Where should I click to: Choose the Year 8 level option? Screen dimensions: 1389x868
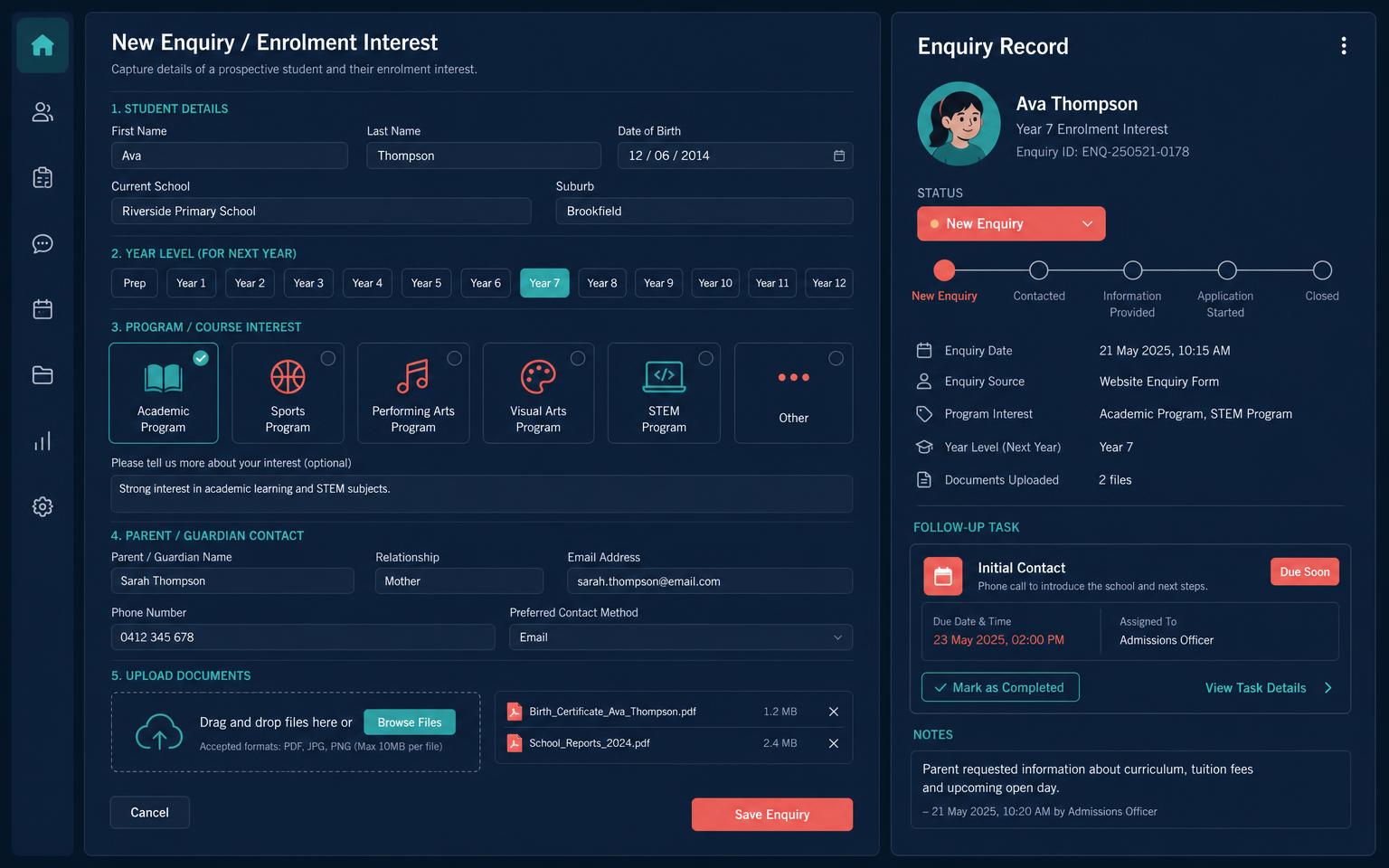[602, 283]
